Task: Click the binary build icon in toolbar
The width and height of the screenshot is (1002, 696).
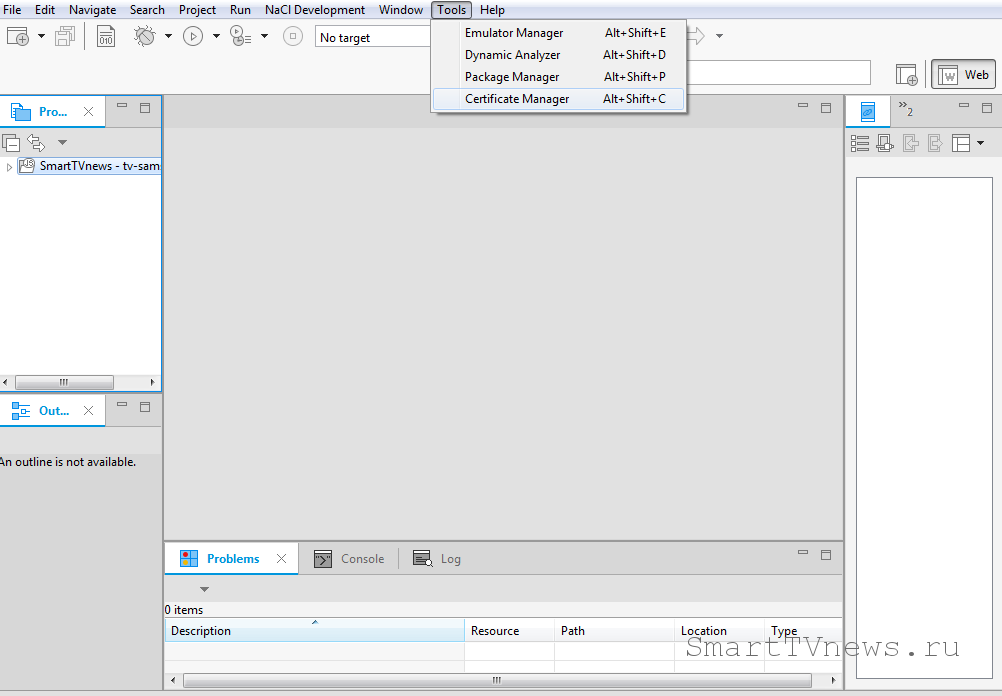Action: tap(106, 36)
